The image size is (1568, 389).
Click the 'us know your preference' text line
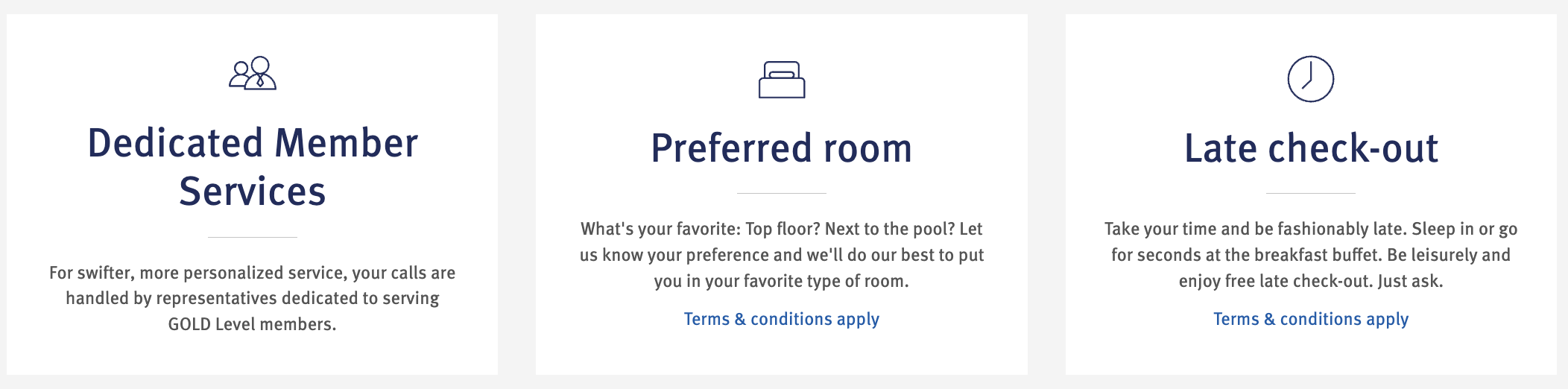point(782,255)
